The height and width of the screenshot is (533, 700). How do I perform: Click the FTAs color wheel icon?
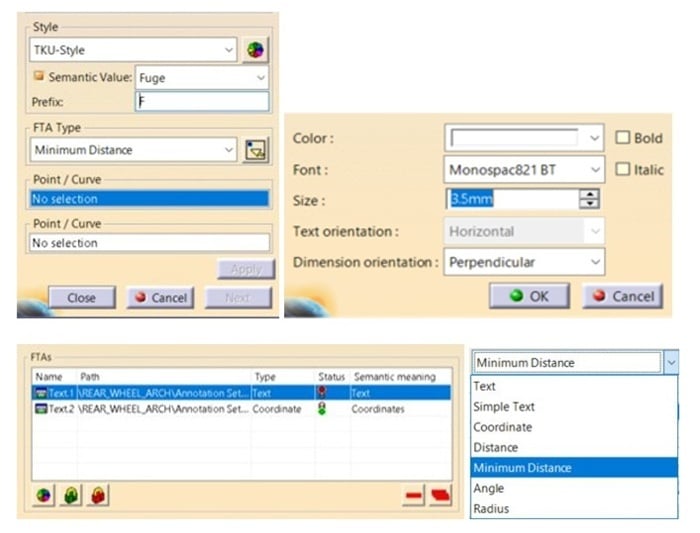pyautogui.click(x=43, y=495)
